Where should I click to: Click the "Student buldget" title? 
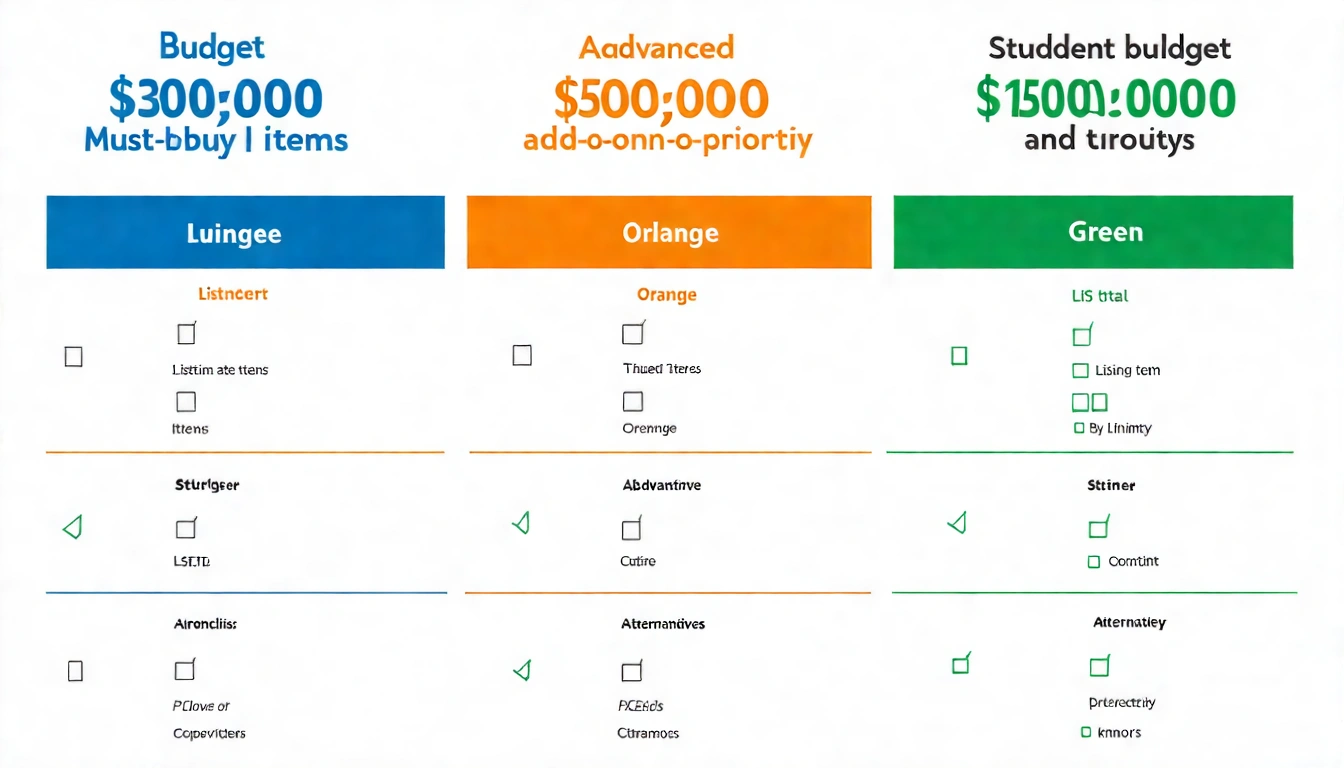pos(1109,48)
